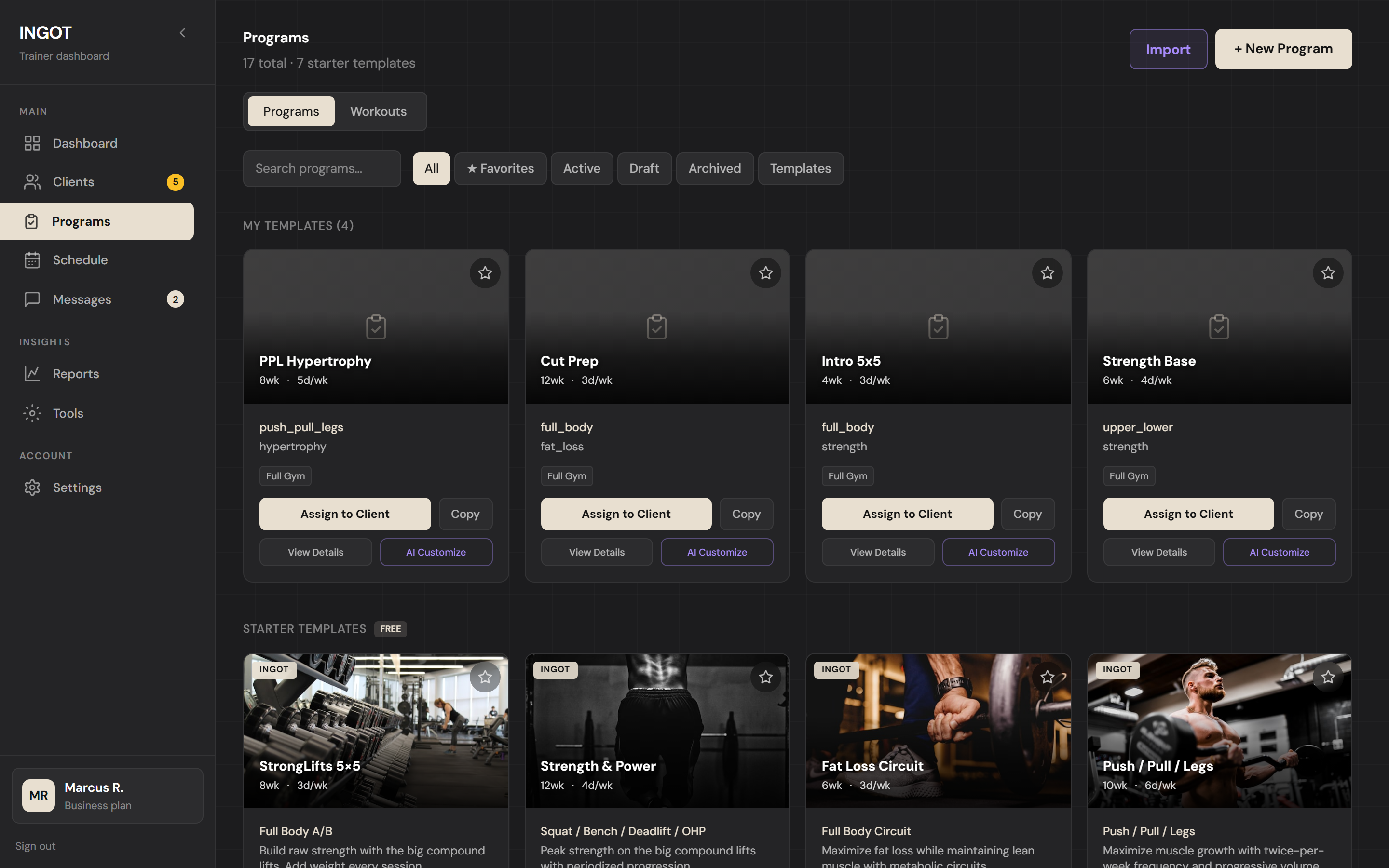Select the Programs tab

[x=291, y=111]
